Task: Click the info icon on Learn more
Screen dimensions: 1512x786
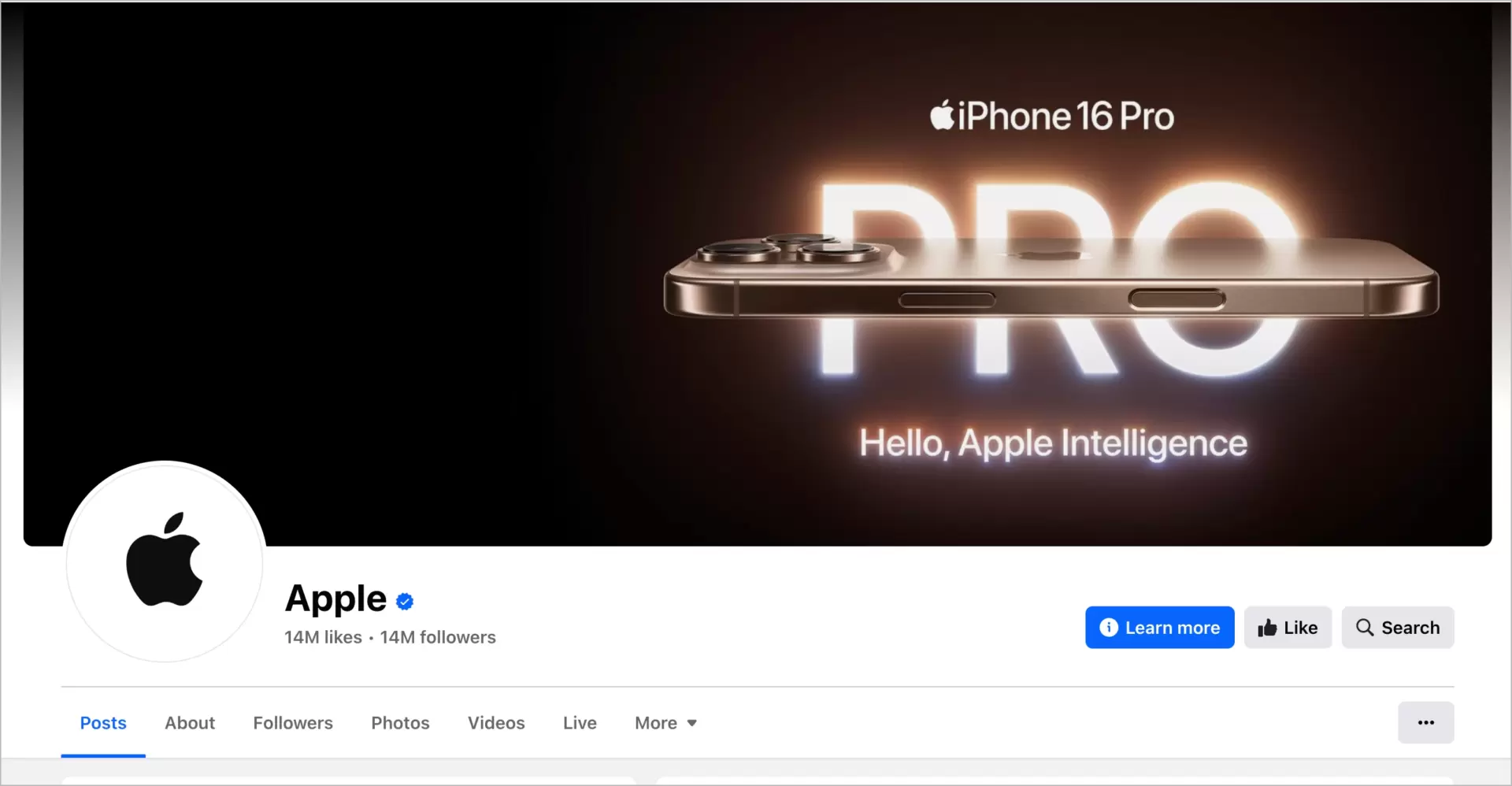Action: [1108, 628]
